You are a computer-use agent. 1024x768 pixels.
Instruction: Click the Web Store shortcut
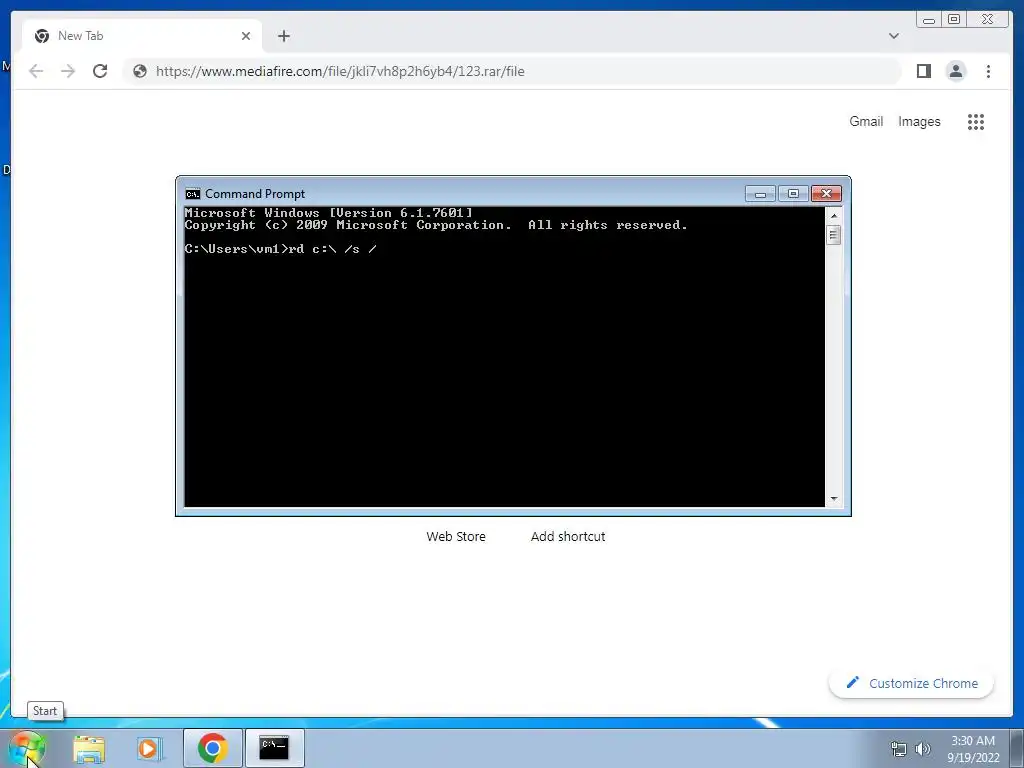point(456,536)
